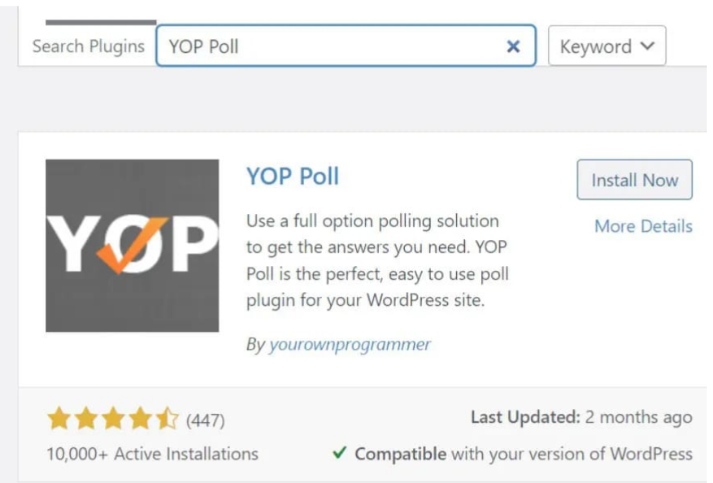Click the Install Now button
The width and height of the screenshot is (713, 483).
point(634,180)
